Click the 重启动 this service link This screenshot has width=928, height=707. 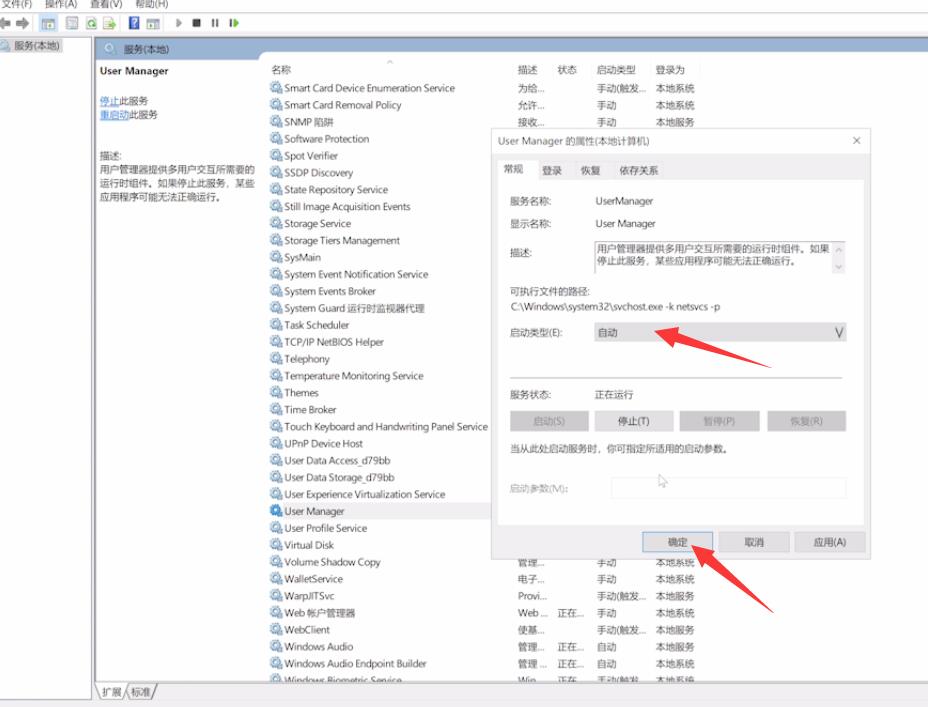[114, 114]
